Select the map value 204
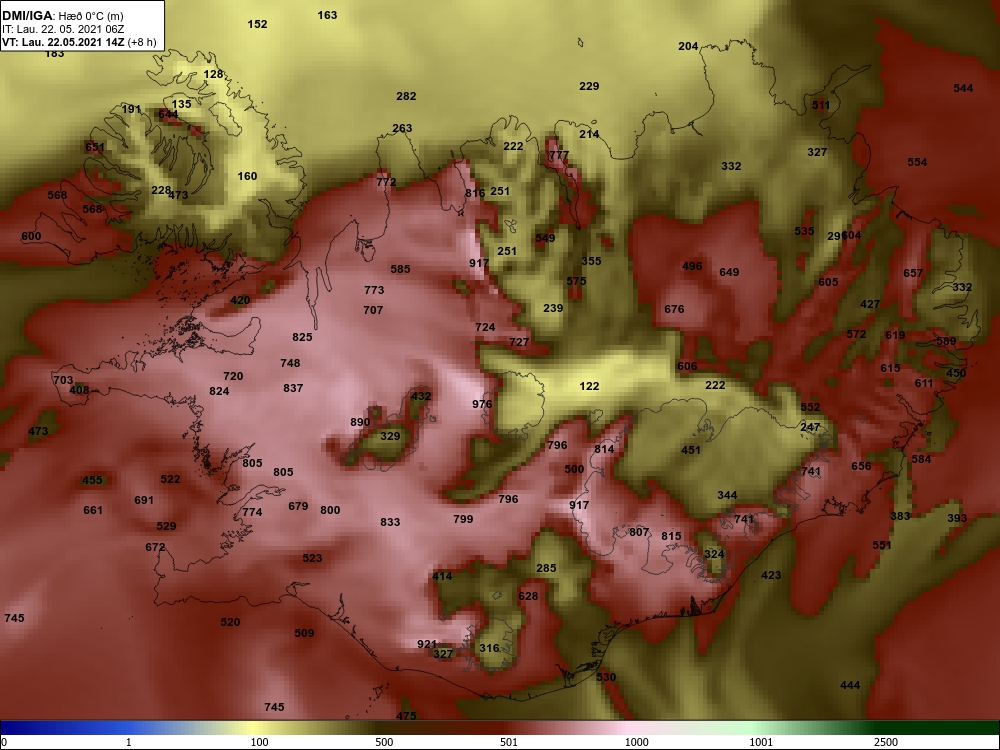Screen dimensions: 1000x750 point(688,46)
